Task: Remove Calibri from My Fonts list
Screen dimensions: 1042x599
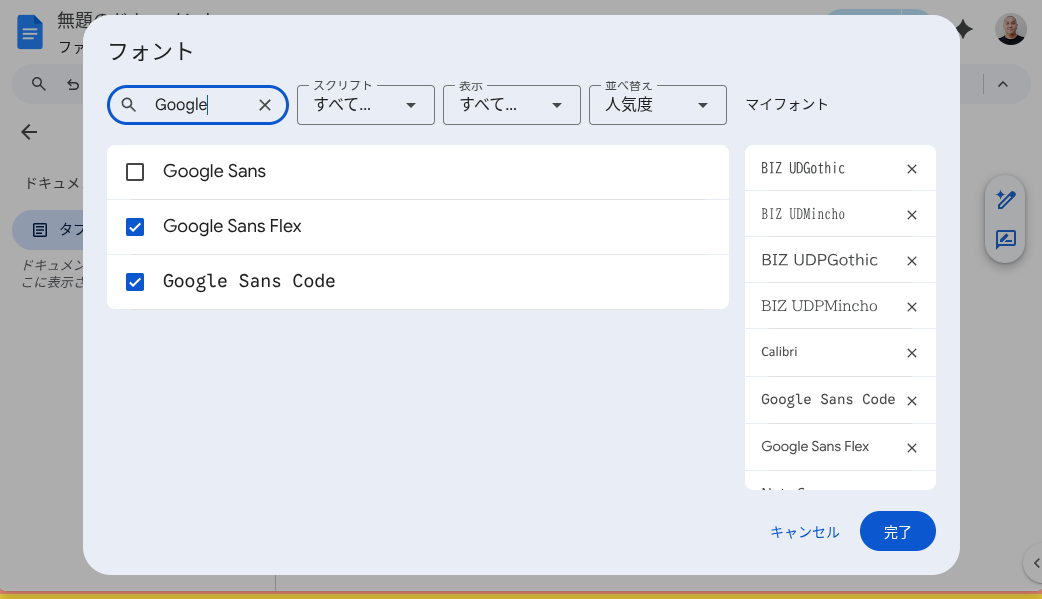Action: 911,353
